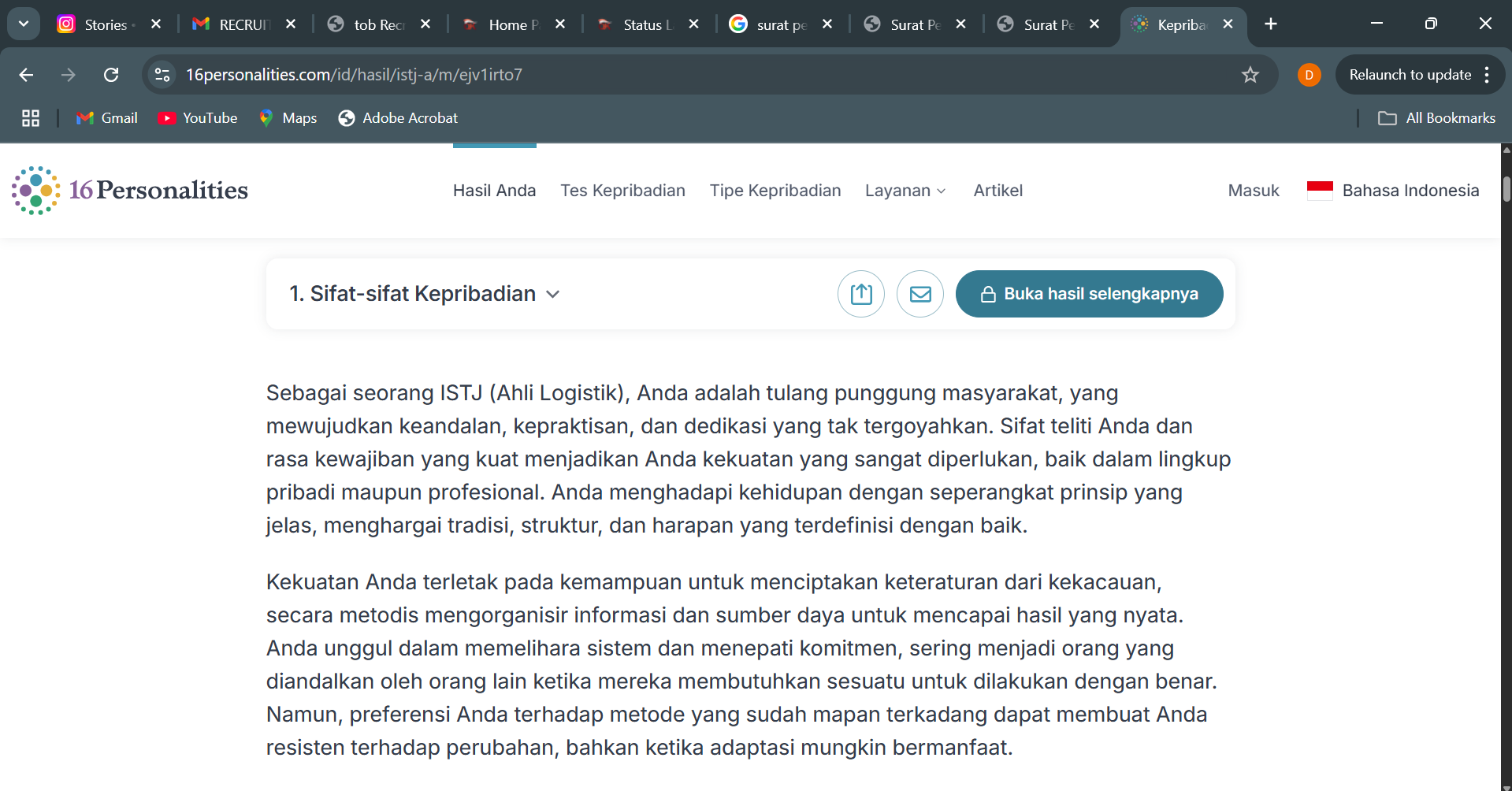Open the site information icon in address bar
Image resolution: width=1512 pixels, height=791 pixels.
162,75
